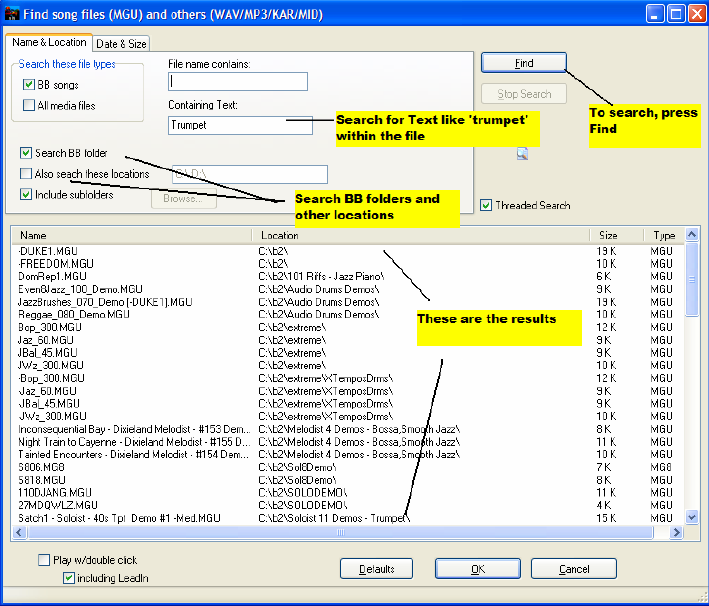Image resolution: width=709 pixels, height=606 pixels.
Task: Start the search with Find button
Action: pos(524,63)
